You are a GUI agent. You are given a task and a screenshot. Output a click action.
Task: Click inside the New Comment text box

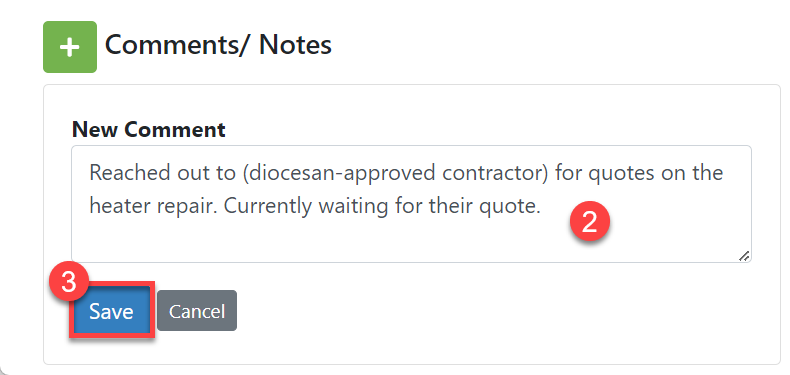[x=411, y=204]
